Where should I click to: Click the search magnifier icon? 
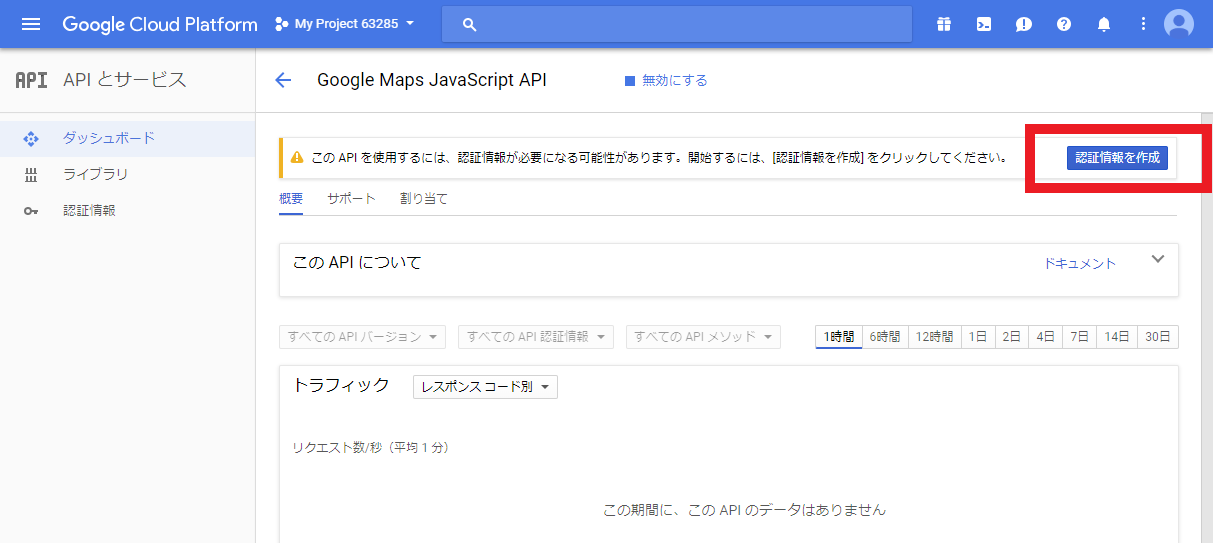[469, 24]
